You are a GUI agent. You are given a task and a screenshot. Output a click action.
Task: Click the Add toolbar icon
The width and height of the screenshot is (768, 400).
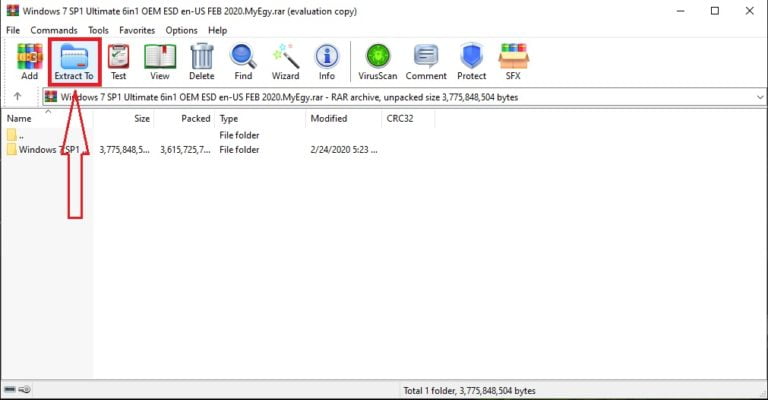pos(29,62)
